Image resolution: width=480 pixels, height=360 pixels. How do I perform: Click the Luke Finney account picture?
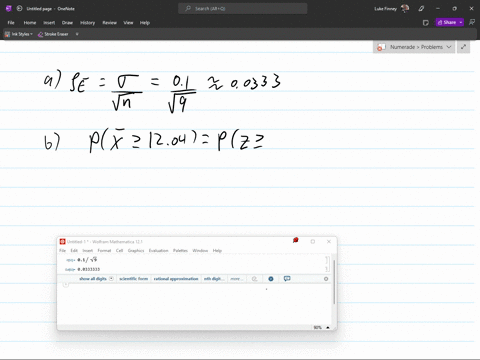(405, 8)
